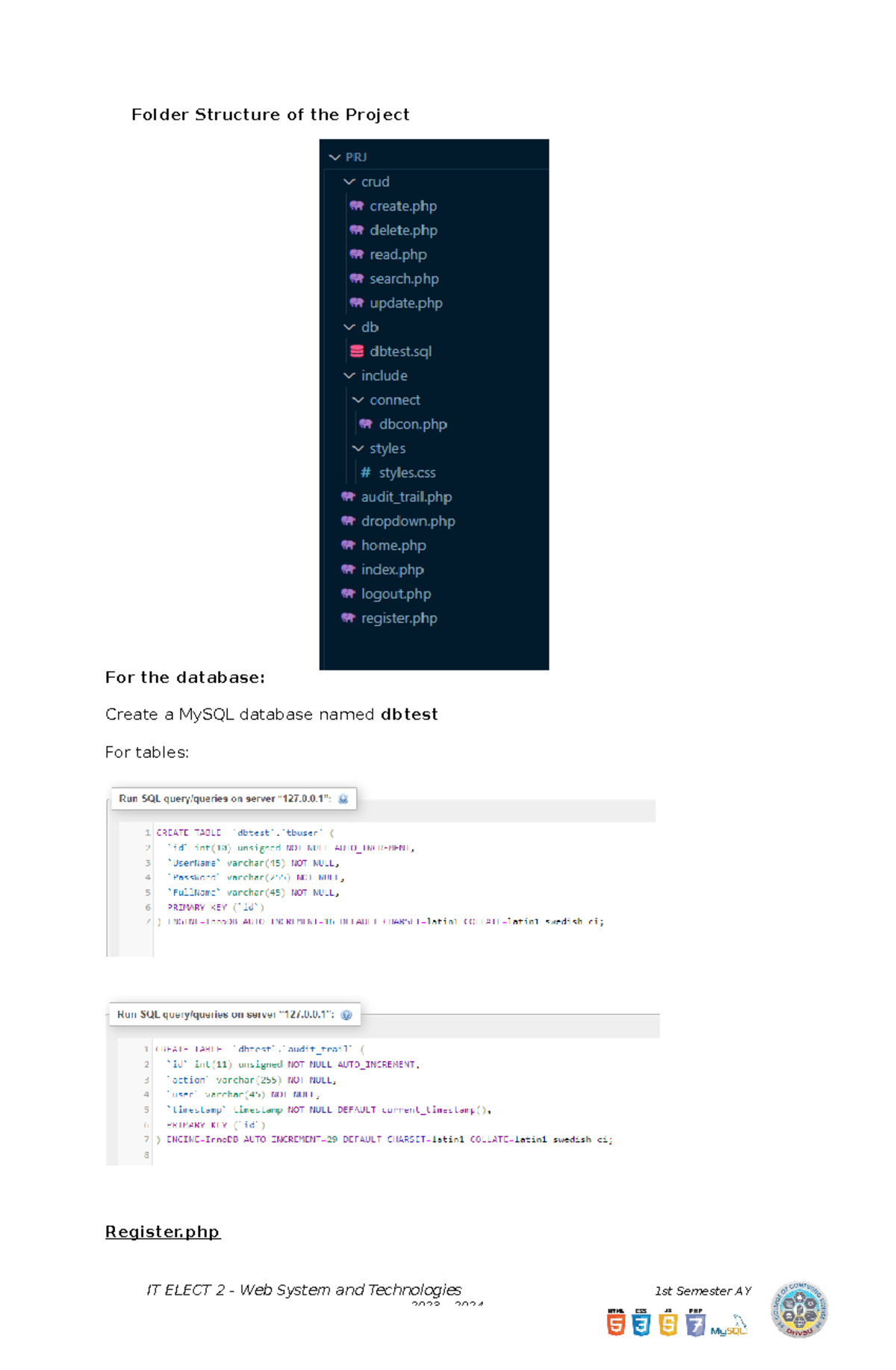Click the PHP icon beside create.php
This screenshot has width=896, height=1370.
pos(356,206)
